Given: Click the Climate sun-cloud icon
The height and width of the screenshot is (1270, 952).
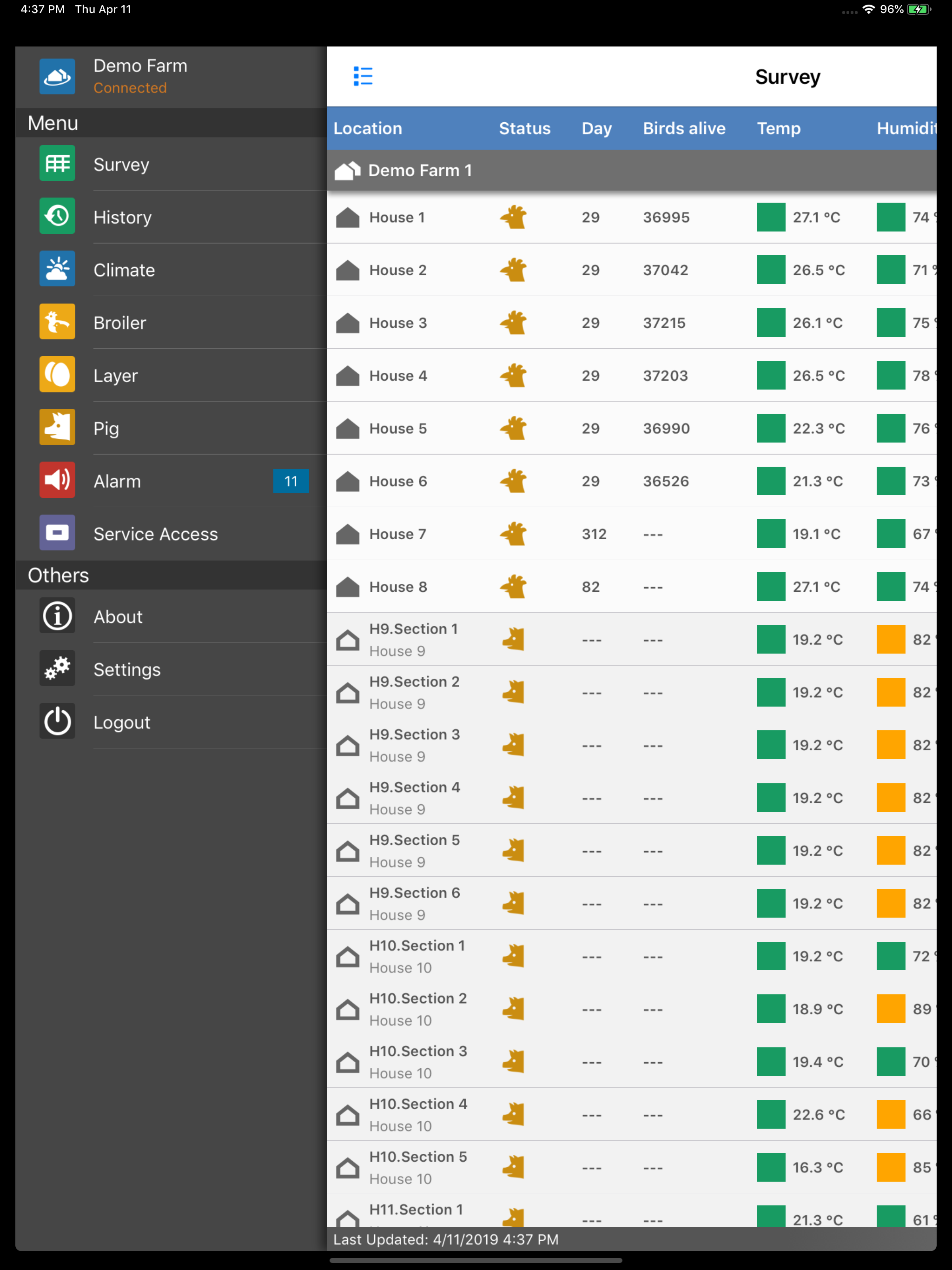Looking at the screenshot, I should click(58, 269).
